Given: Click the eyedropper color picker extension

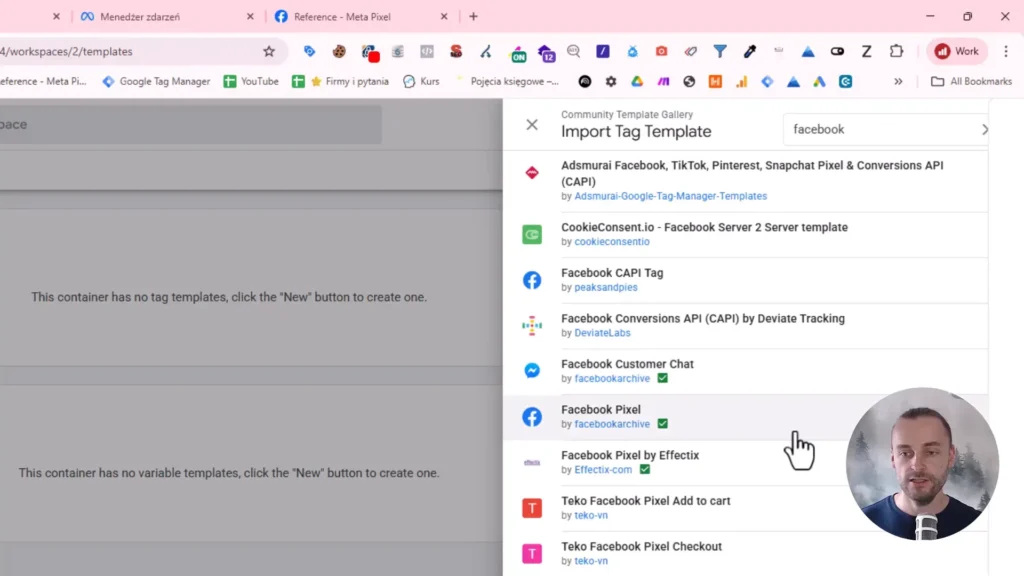Looking at the screenshot, I should pyautogui.click(x=750, y=52).
